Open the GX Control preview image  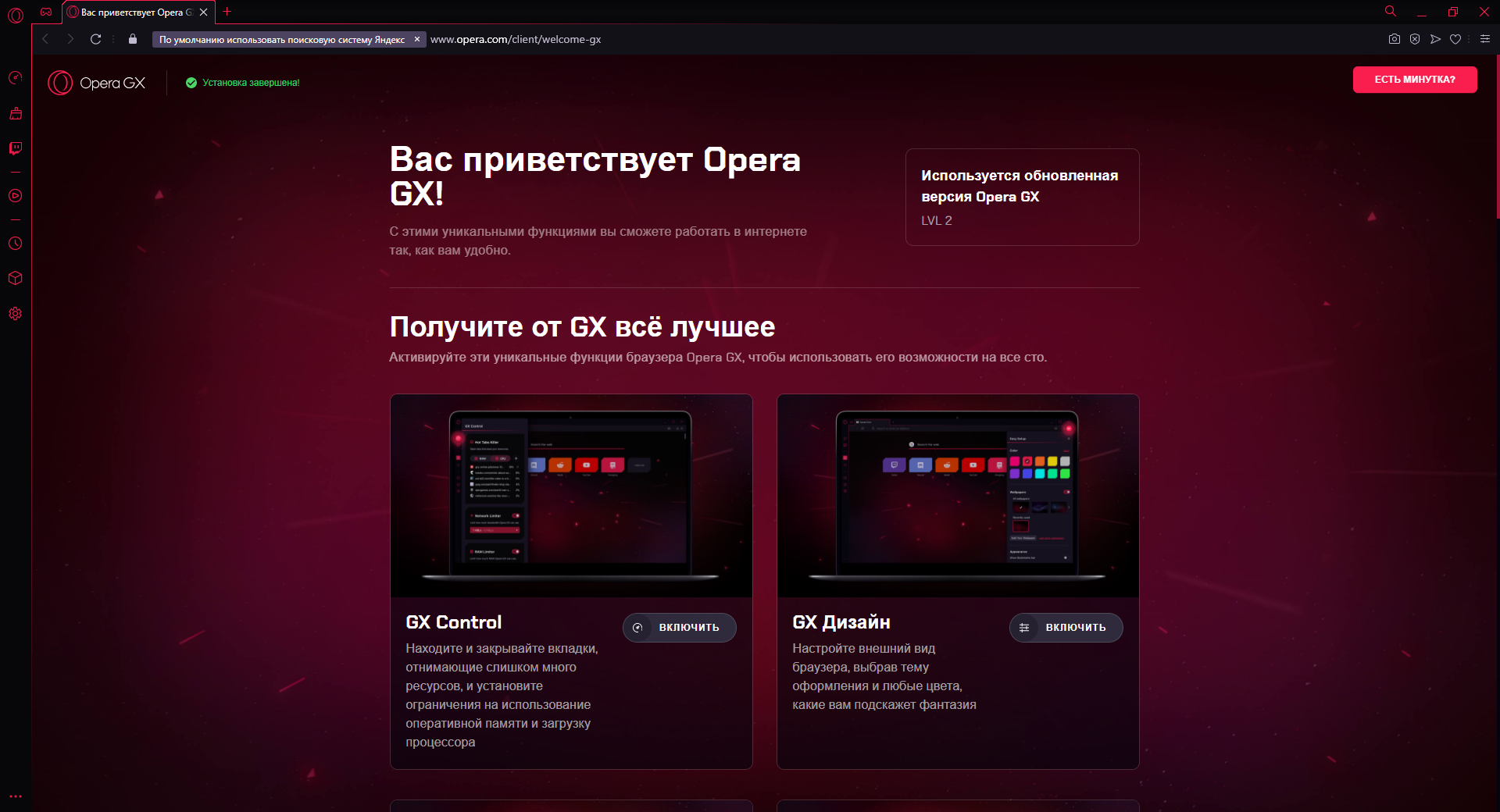(571, 496)
